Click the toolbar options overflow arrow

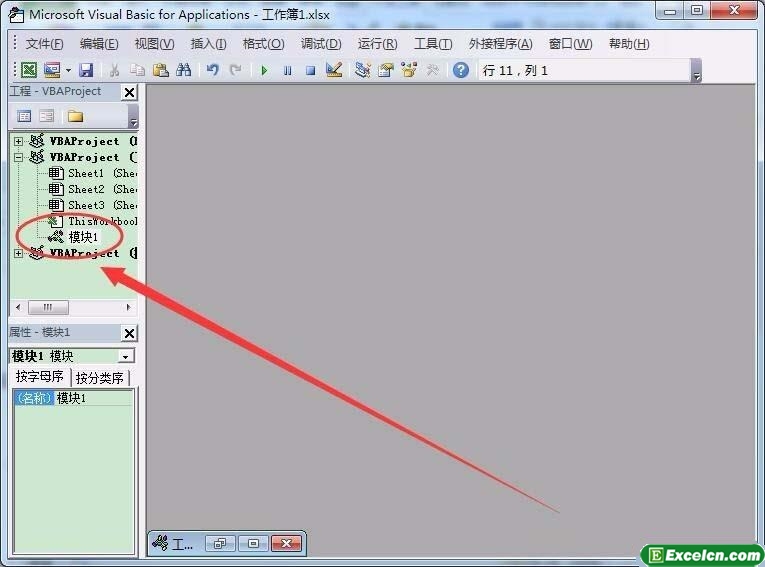[697, 71]
